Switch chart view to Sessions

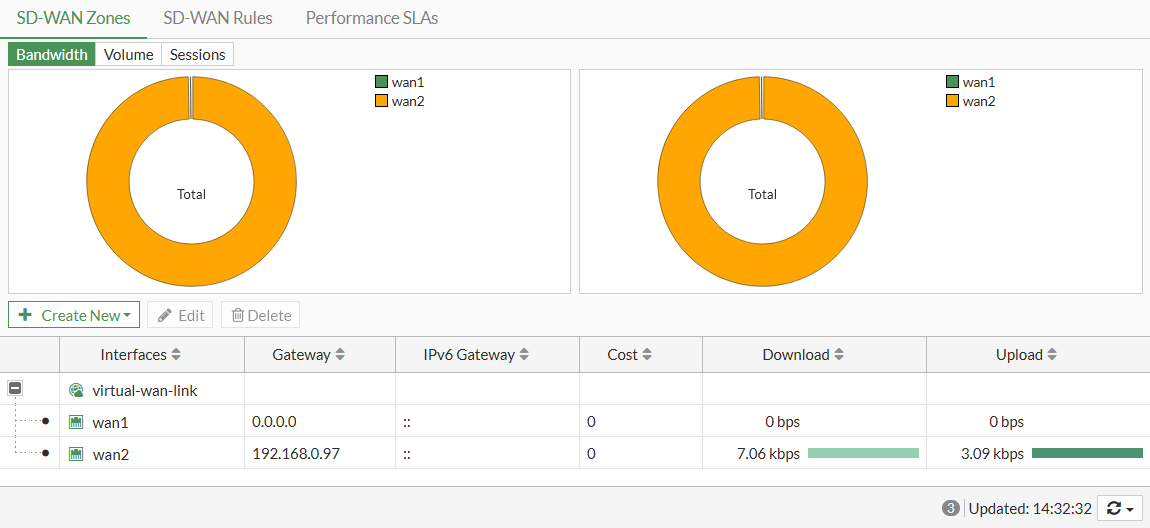[x=197, y=55]
